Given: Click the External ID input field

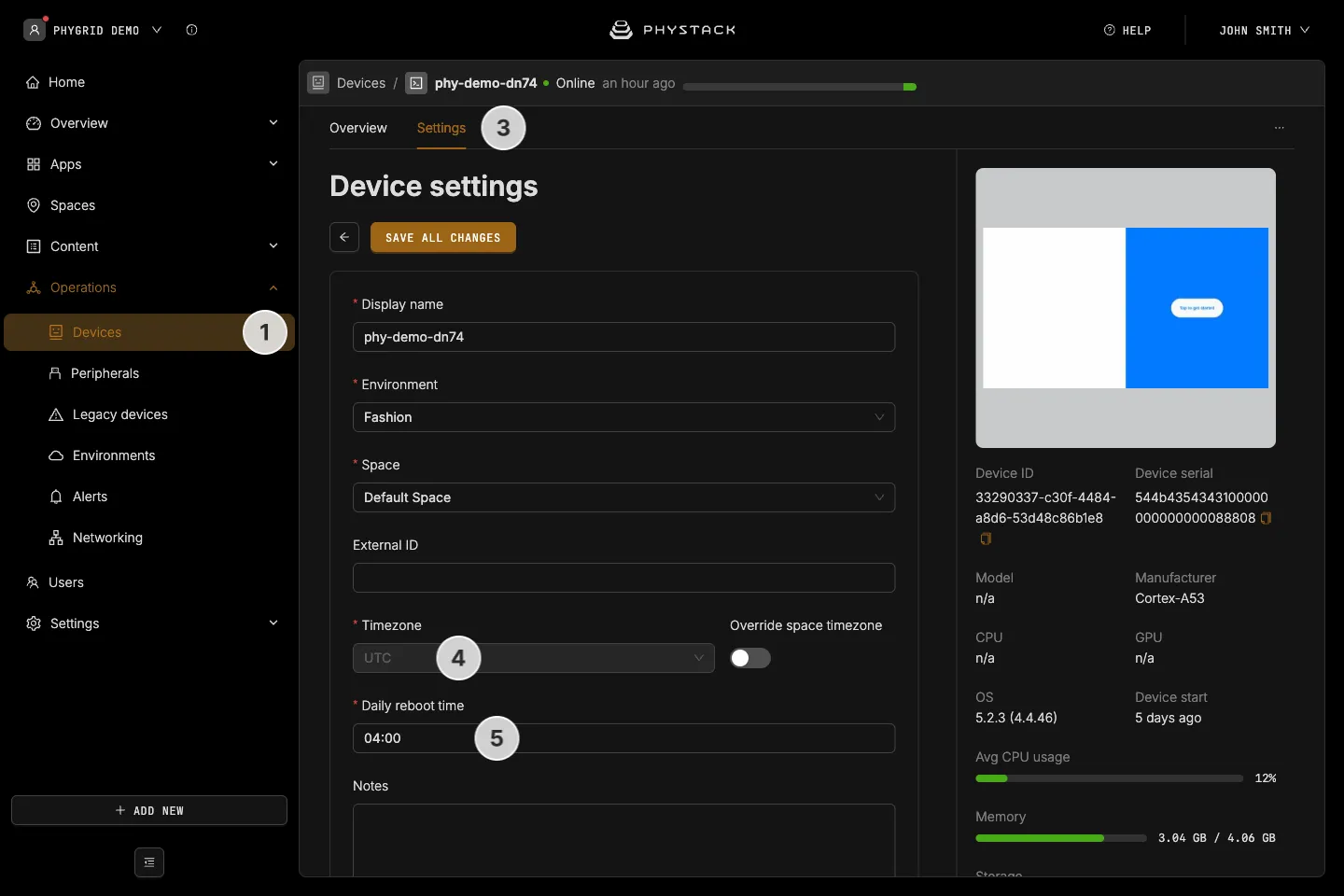Looking at the screenshot, I should pyautogui.click(x=623, y=578).
